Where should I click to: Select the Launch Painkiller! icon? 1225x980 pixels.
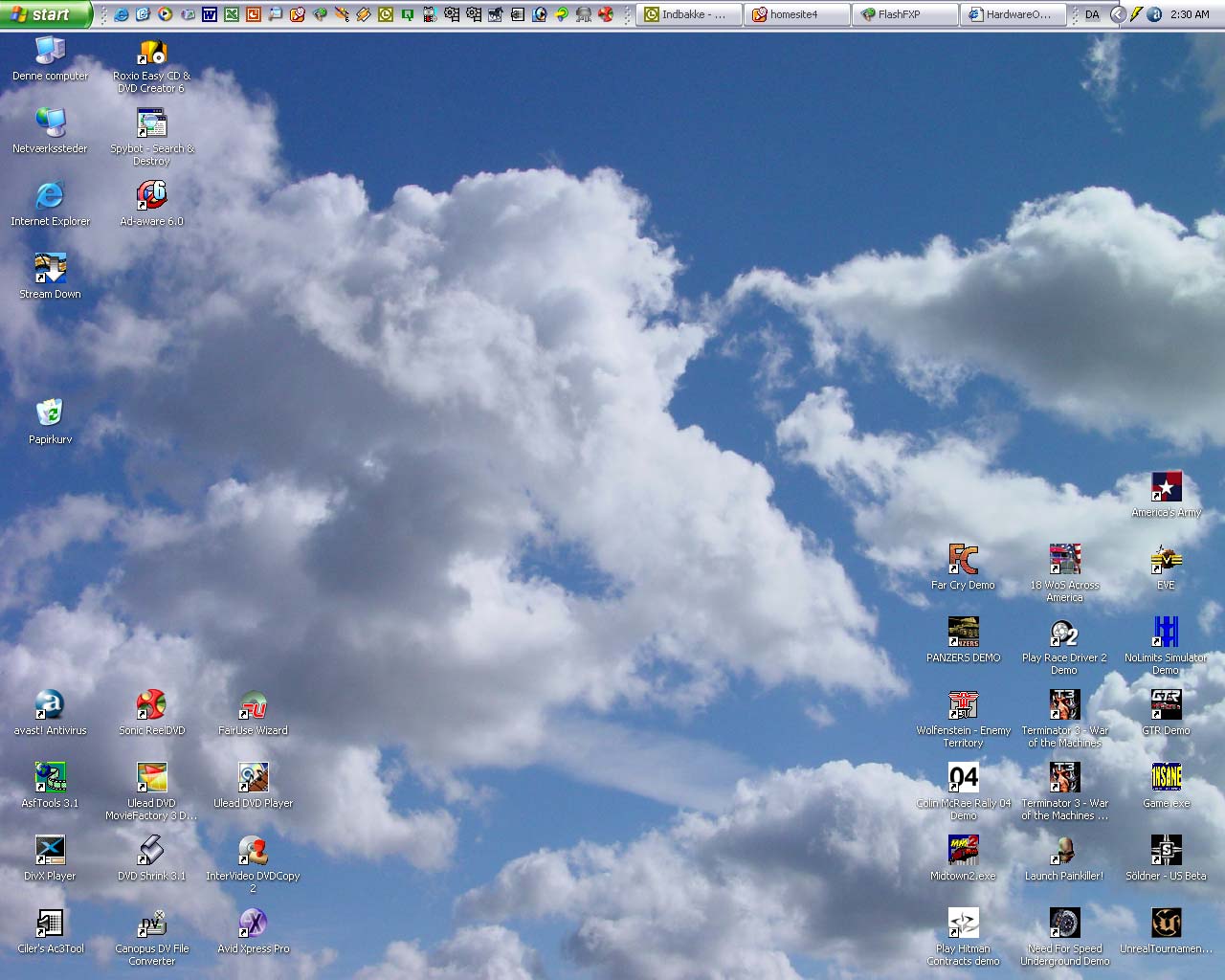[x=1064, y=859]
